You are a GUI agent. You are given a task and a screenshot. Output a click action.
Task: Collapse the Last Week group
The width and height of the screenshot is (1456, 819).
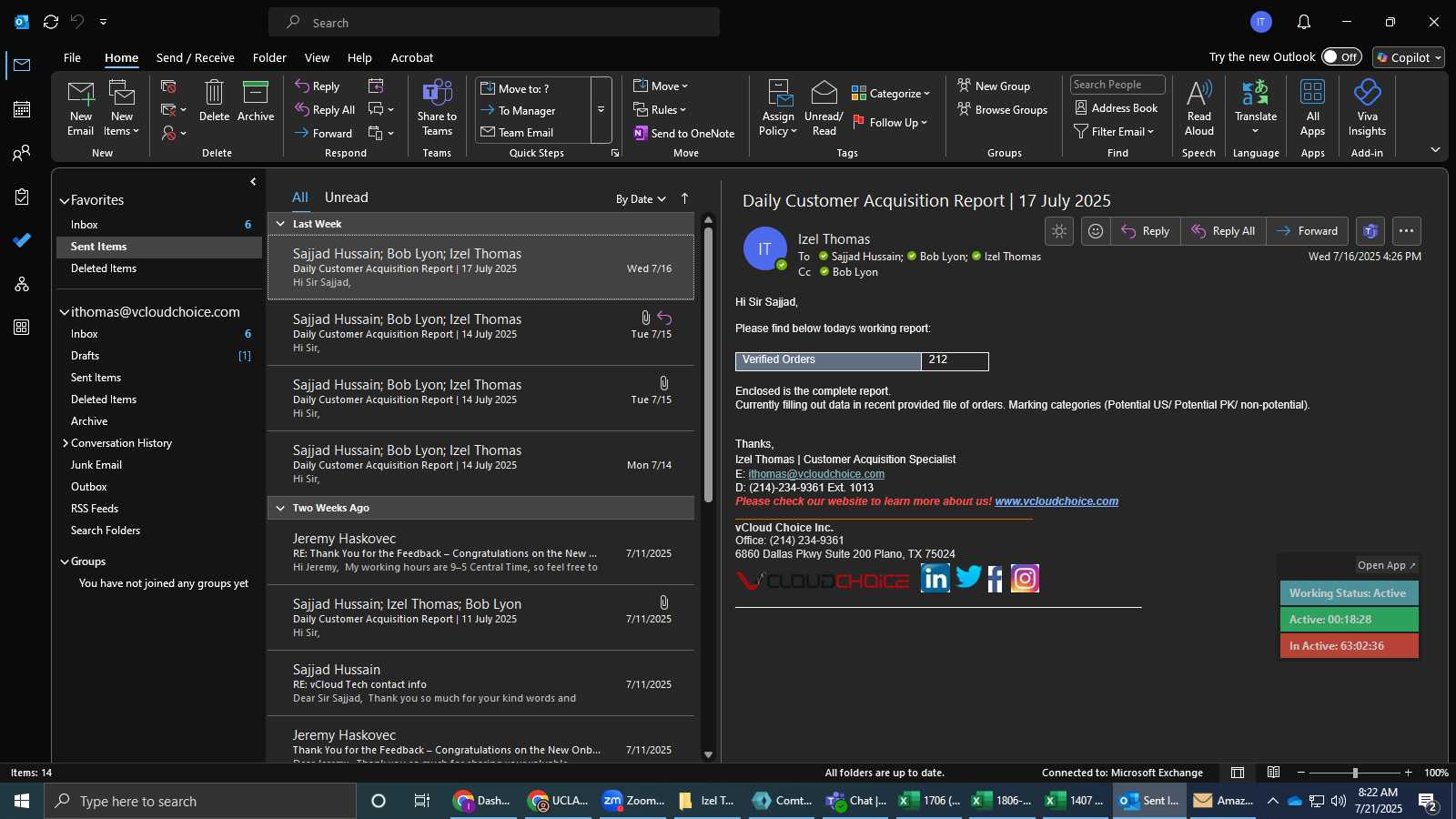click(x=280, y=224)
